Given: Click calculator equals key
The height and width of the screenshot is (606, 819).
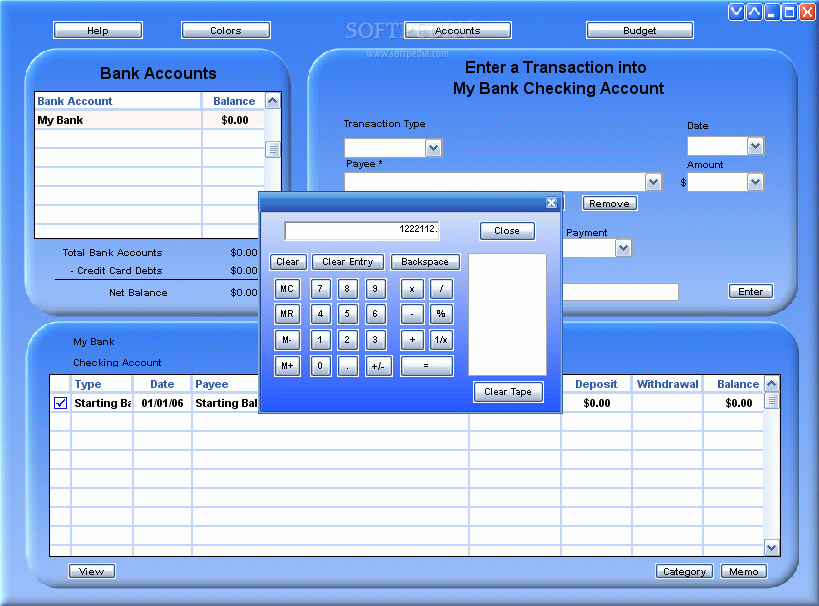Looking at the screenshot, I should point(427,366).
